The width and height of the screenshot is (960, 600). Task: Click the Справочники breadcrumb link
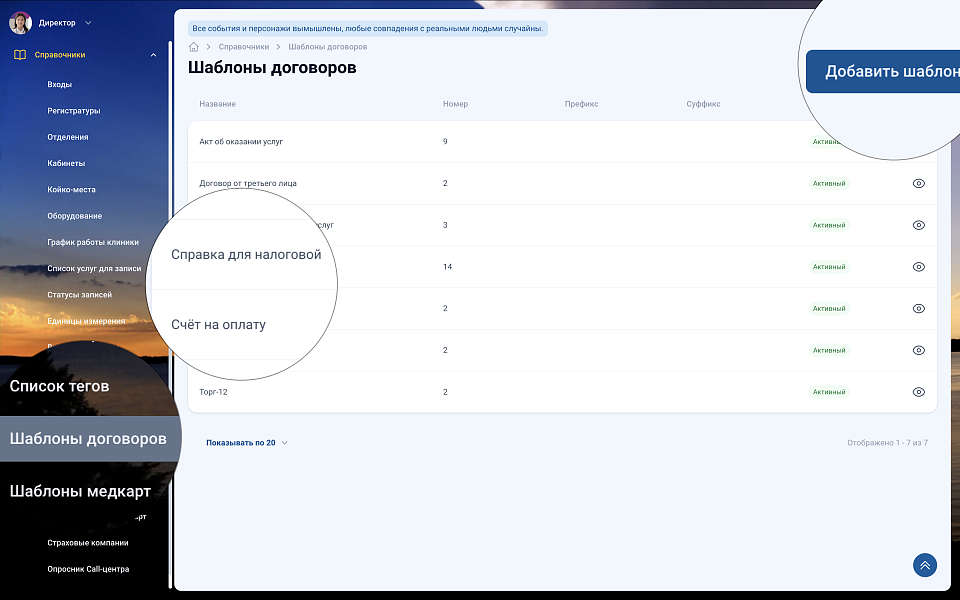click(x=245, y=47)
